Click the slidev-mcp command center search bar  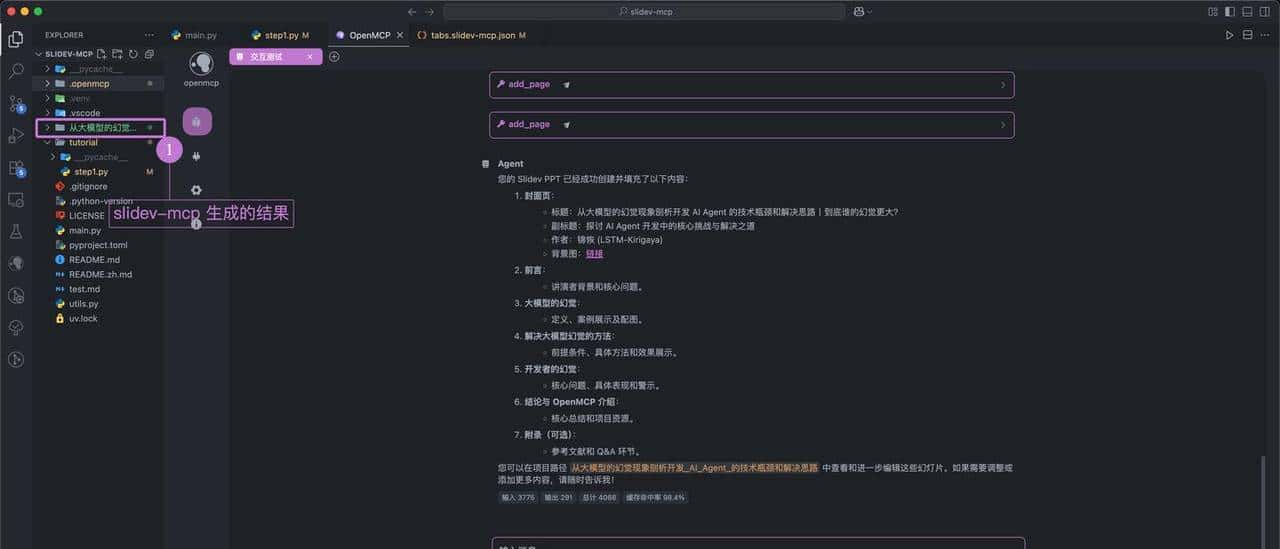click(644, 11)
